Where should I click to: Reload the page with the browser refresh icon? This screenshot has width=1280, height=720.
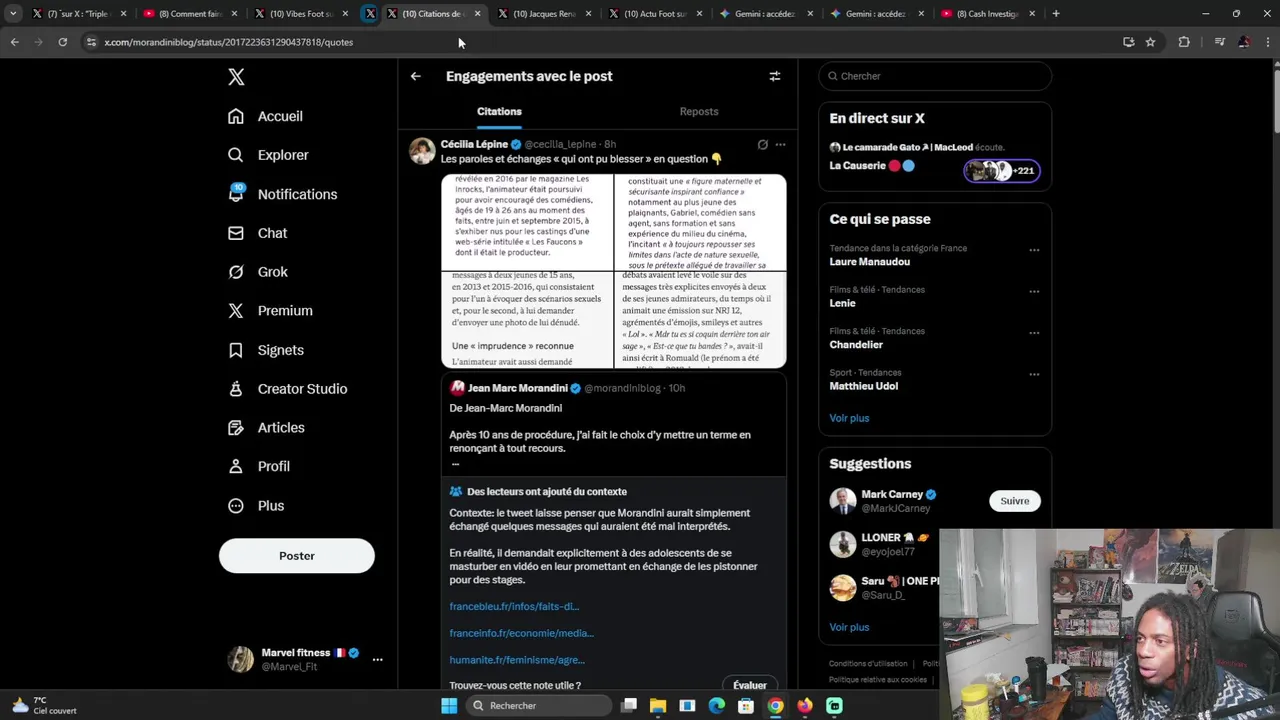pos(62,42)
